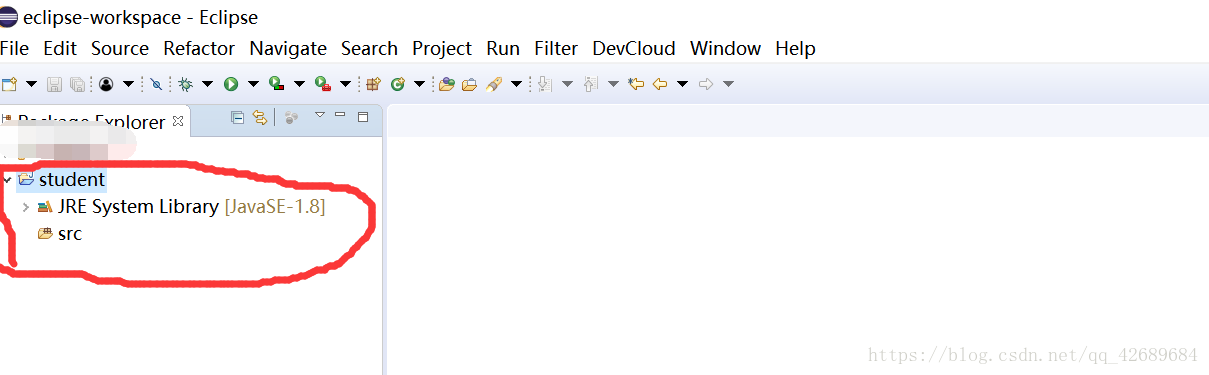Open the dropdown next to profile icon
1209x375 pixels.
point(128,84)
